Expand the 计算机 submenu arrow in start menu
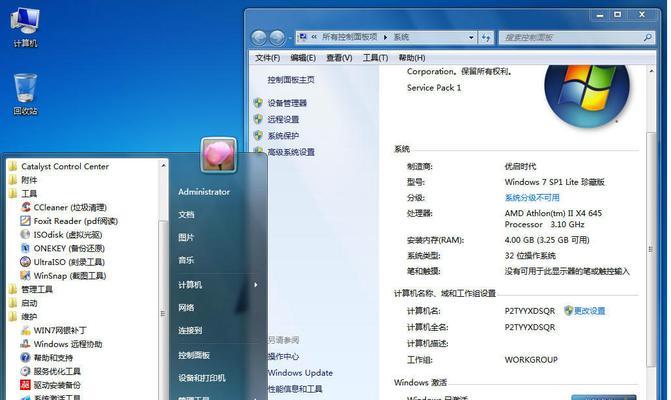The height and width of the screenshot is (400, 671). [256, 285]
